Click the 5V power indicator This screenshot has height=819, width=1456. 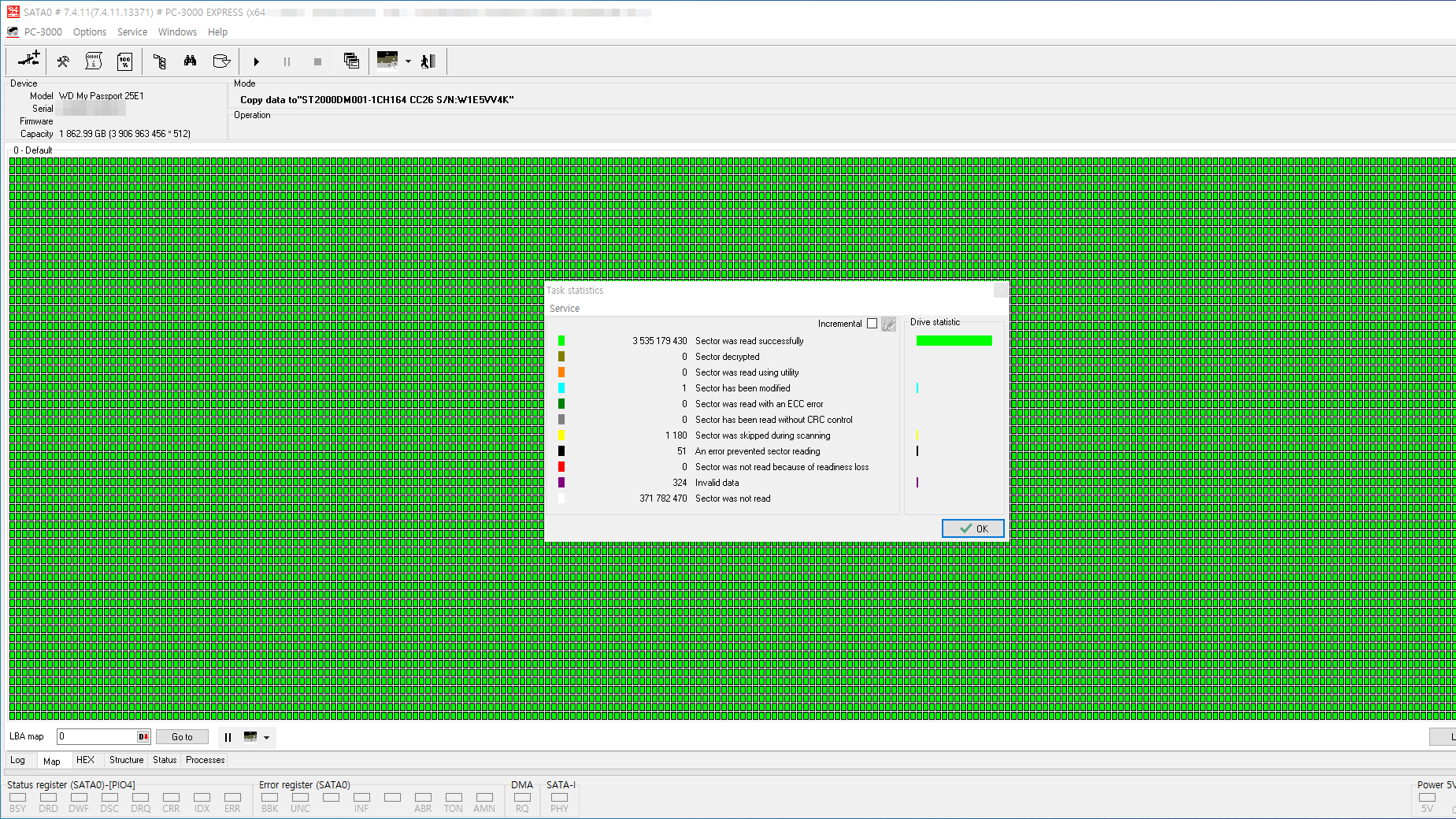[x=1427, y=798]
